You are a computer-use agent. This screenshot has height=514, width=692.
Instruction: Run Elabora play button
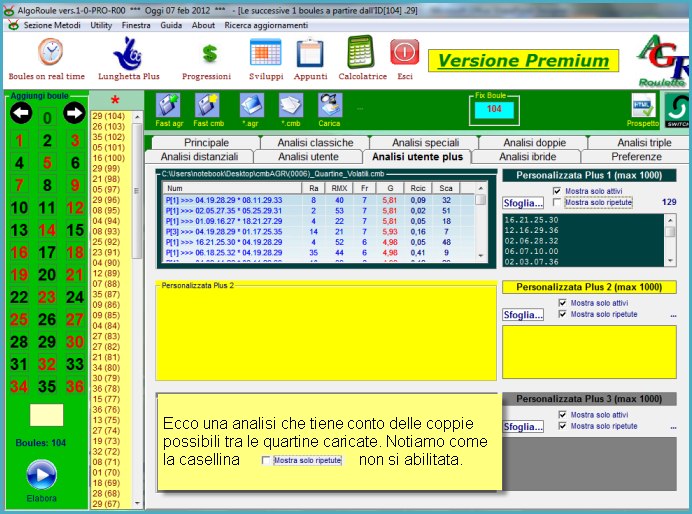(41, 475)
